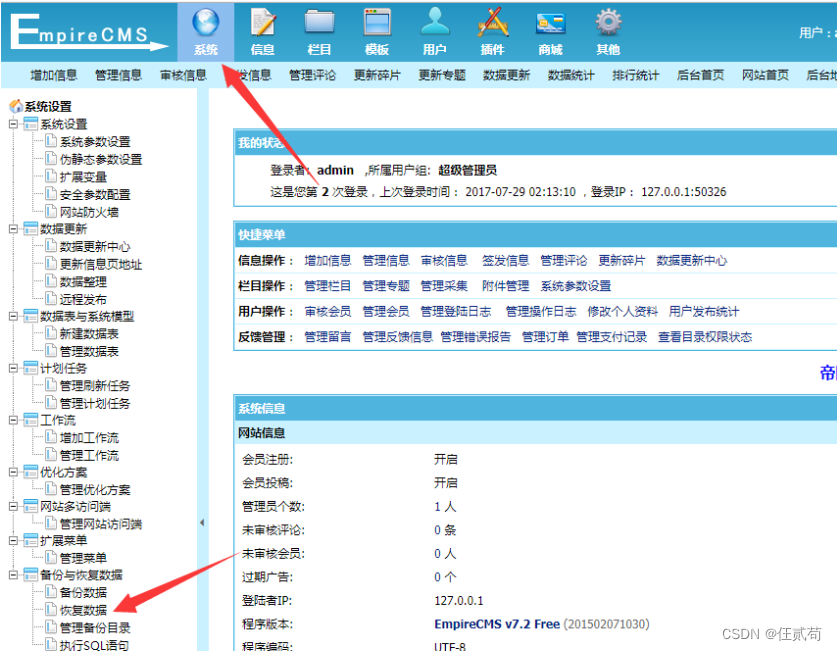The height and width of the screenshot is (651, 837).
Task: Click page icon beside 数据整理
Action: 51,281
